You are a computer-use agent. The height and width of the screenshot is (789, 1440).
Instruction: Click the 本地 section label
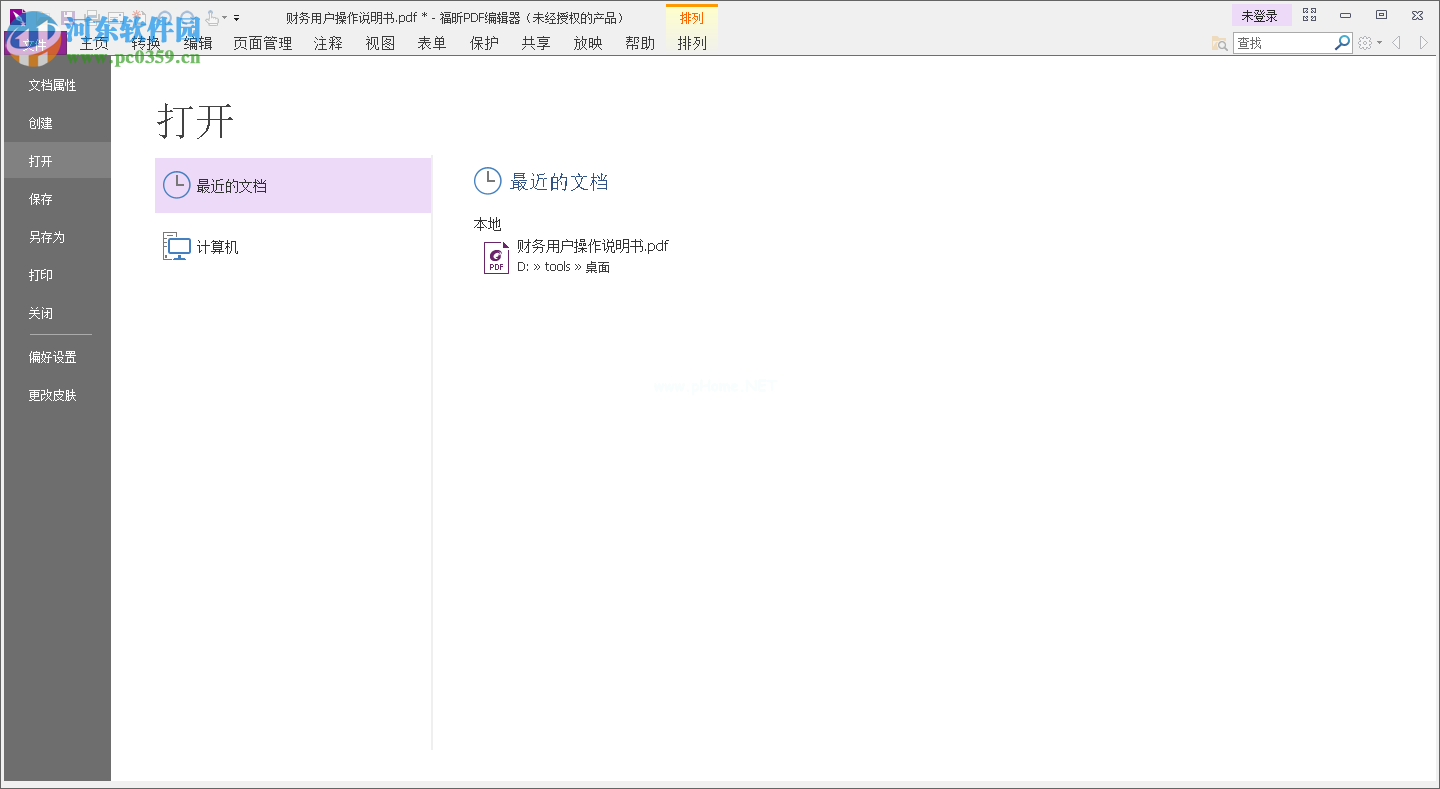tap(487, 224)
